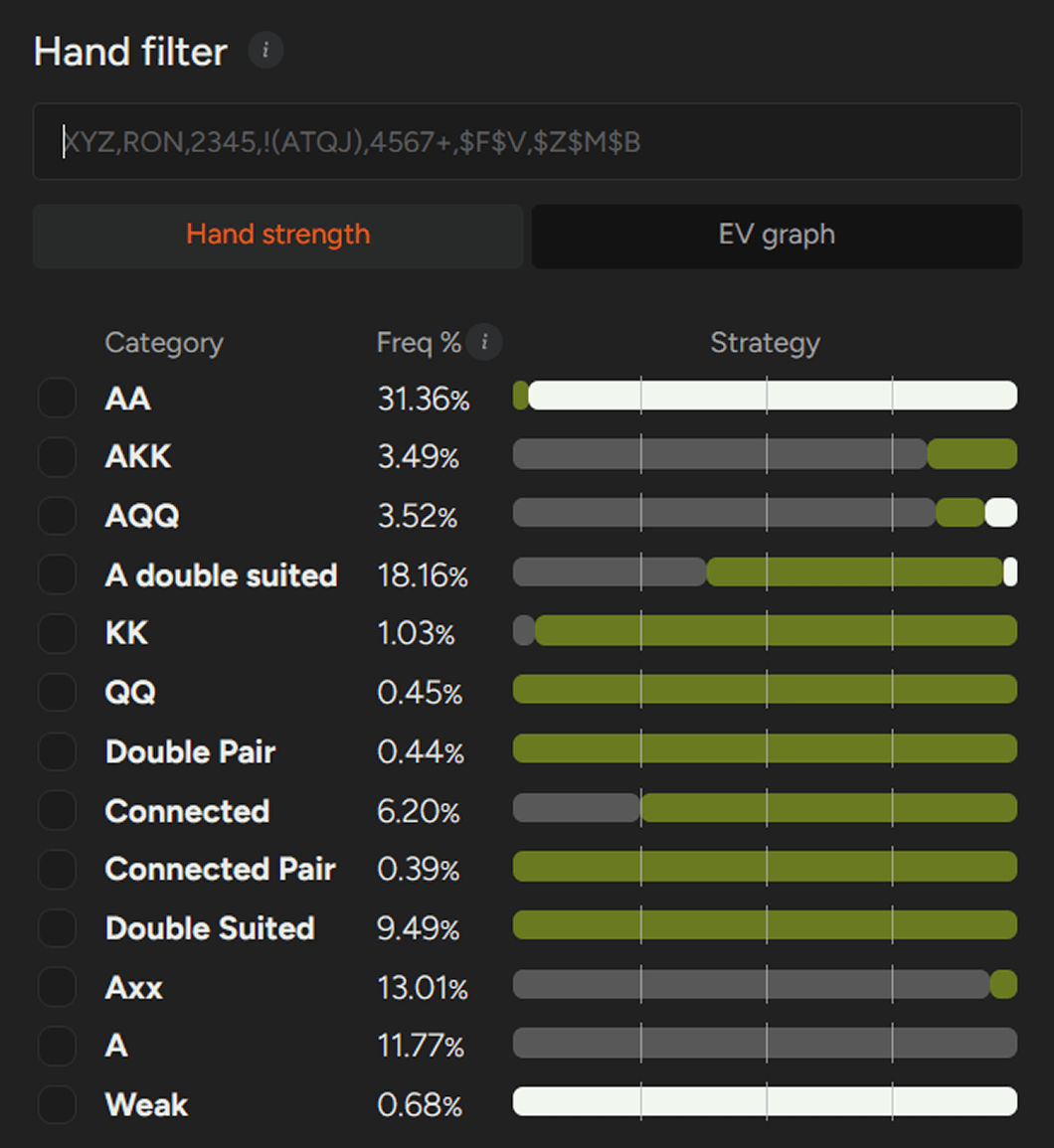Switch to the EV graph tab
1054x1148 pixels.
[777, 236]
